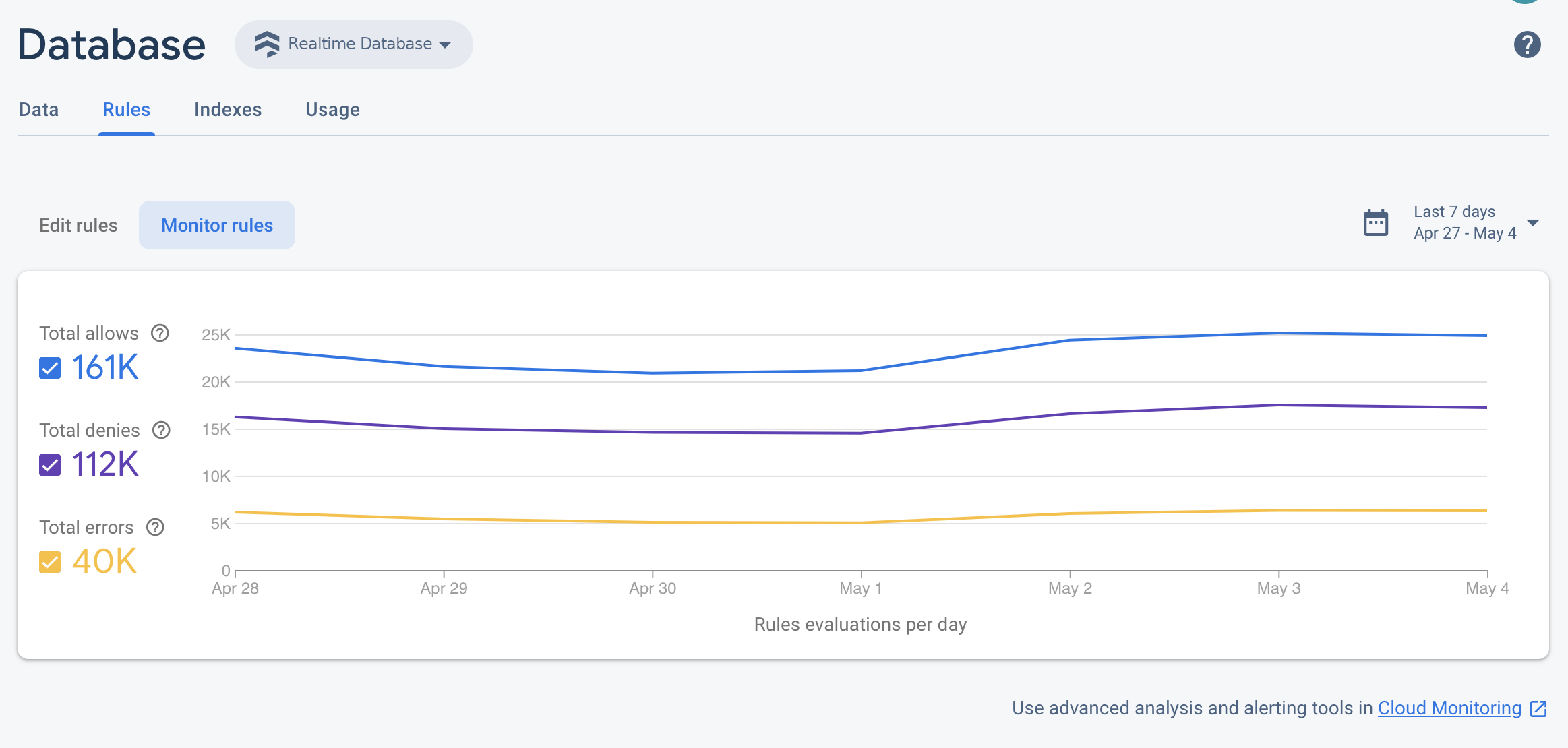Click the Usage tab
The height and width of the screenshot is (748, 1568).
pos(333,109)
